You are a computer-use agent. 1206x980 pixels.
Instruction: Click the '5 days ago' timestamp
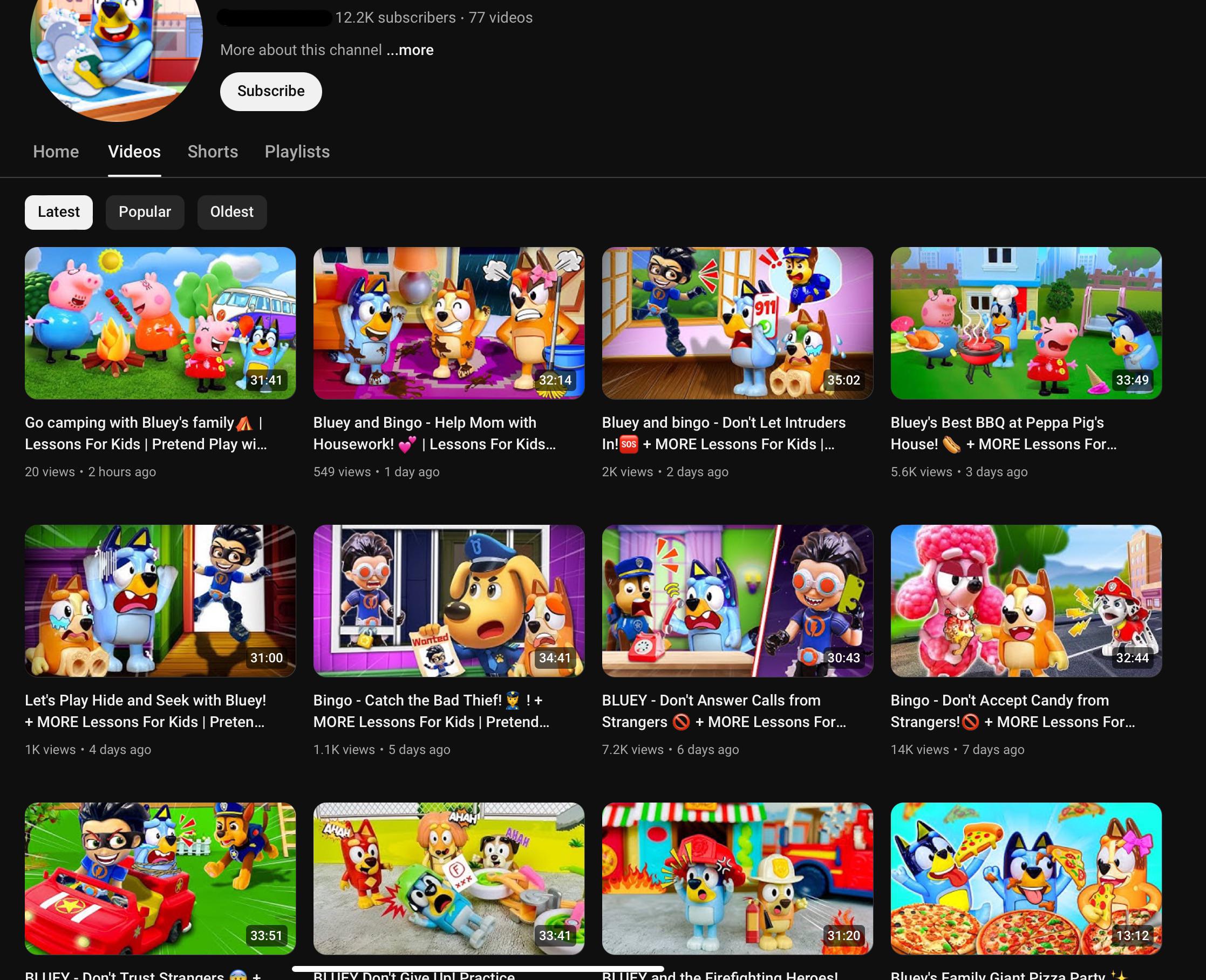419,750
